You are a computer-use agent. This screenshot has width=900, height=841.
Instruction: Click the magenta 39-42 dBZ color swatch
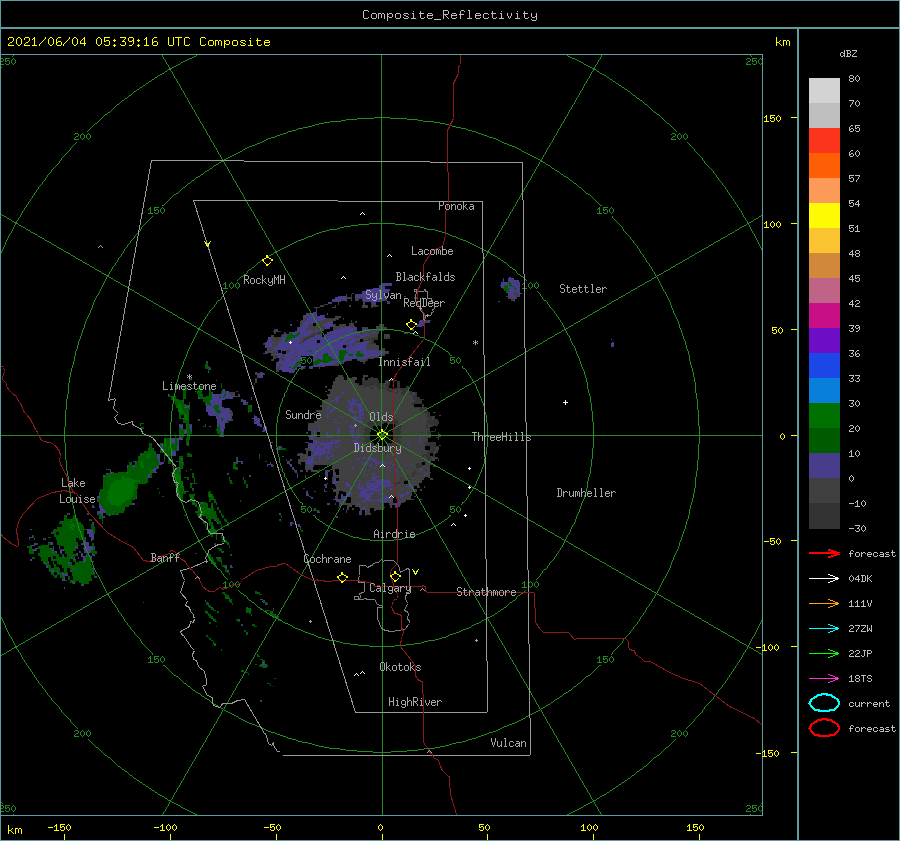824,316
